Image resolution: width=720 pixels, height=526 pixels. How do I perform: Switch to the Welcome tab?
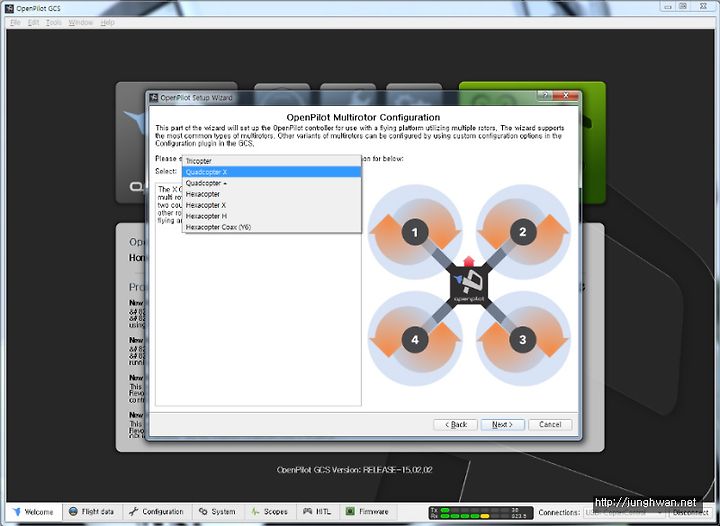34,512
